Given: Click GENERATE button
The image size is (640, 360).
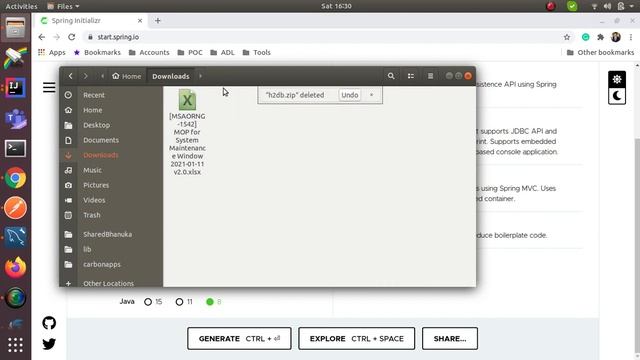Looking at the screenshot, I should coord(239,338).
